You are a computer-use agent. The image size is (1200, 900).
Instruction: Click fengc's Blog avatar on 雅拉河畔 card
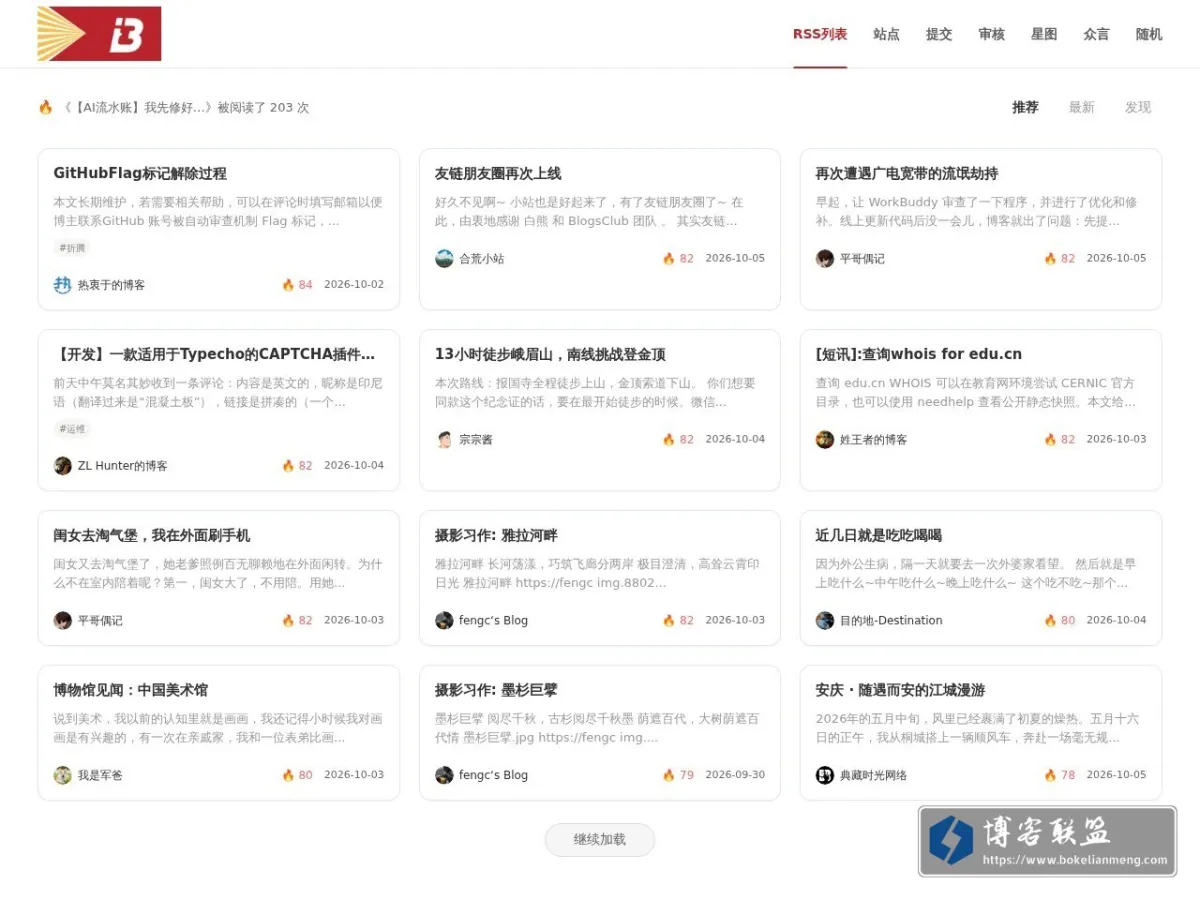[444, 620]
